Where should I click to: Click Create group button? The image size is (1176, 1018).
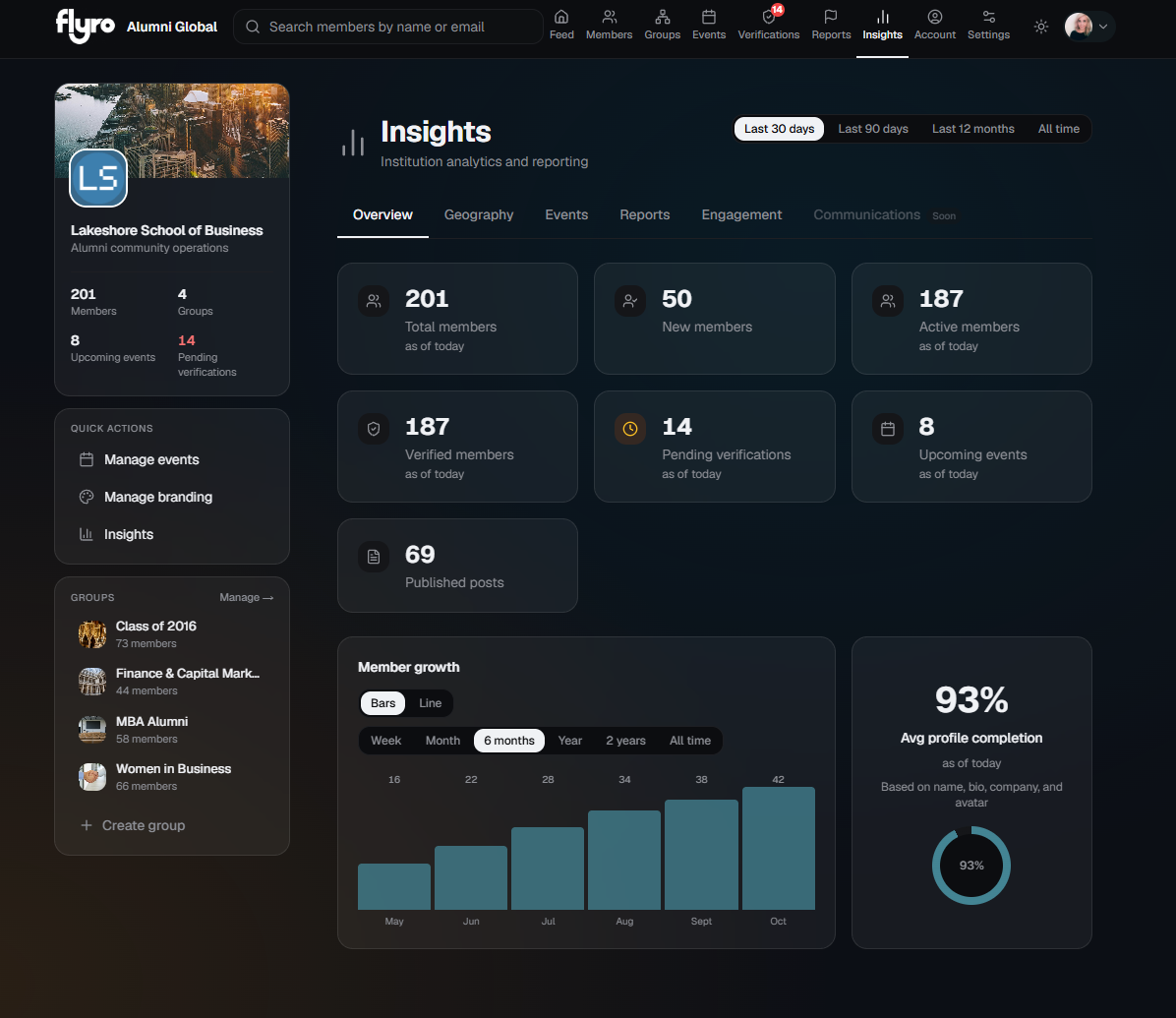(133, 825)
